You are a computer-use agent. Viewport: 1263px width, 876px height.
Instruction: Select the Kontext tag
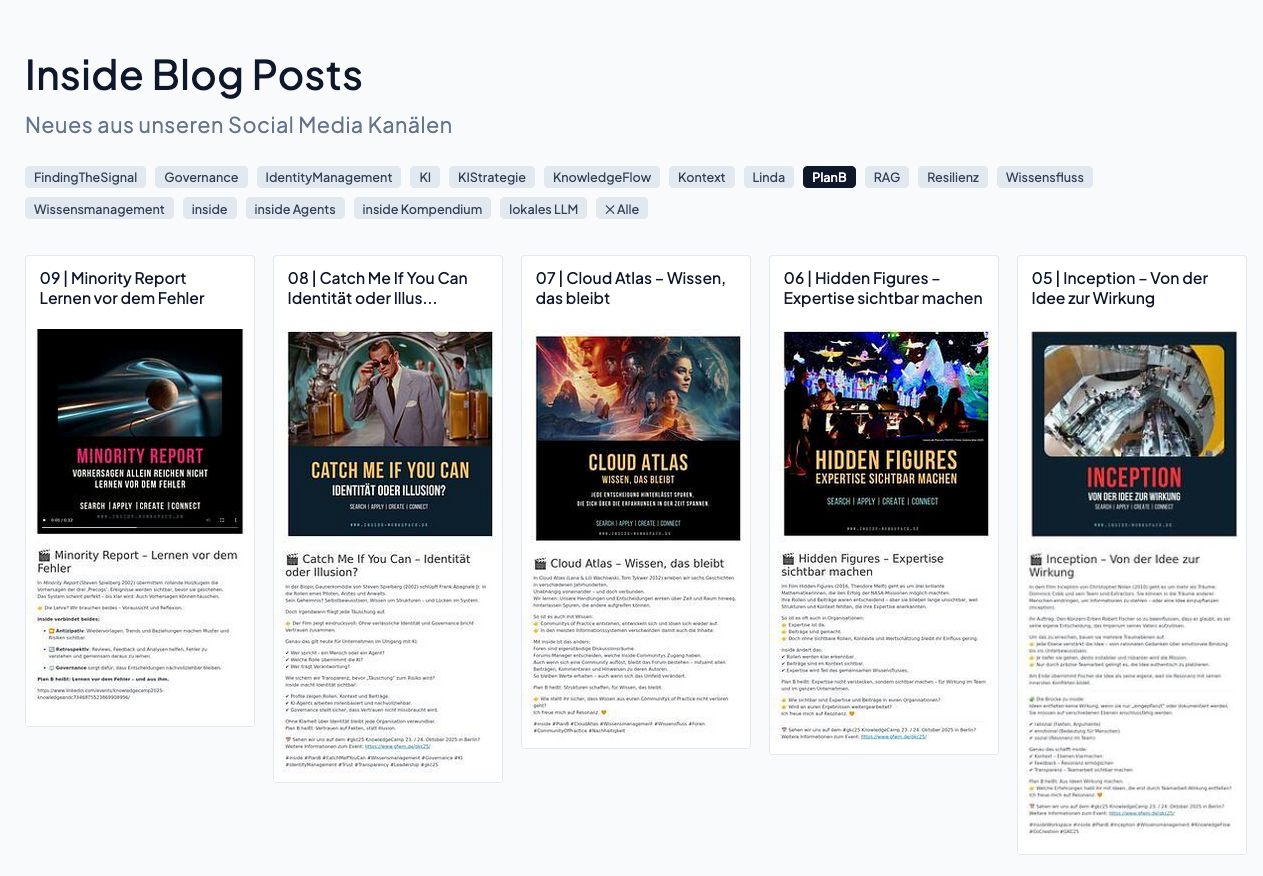pos(702,177)
